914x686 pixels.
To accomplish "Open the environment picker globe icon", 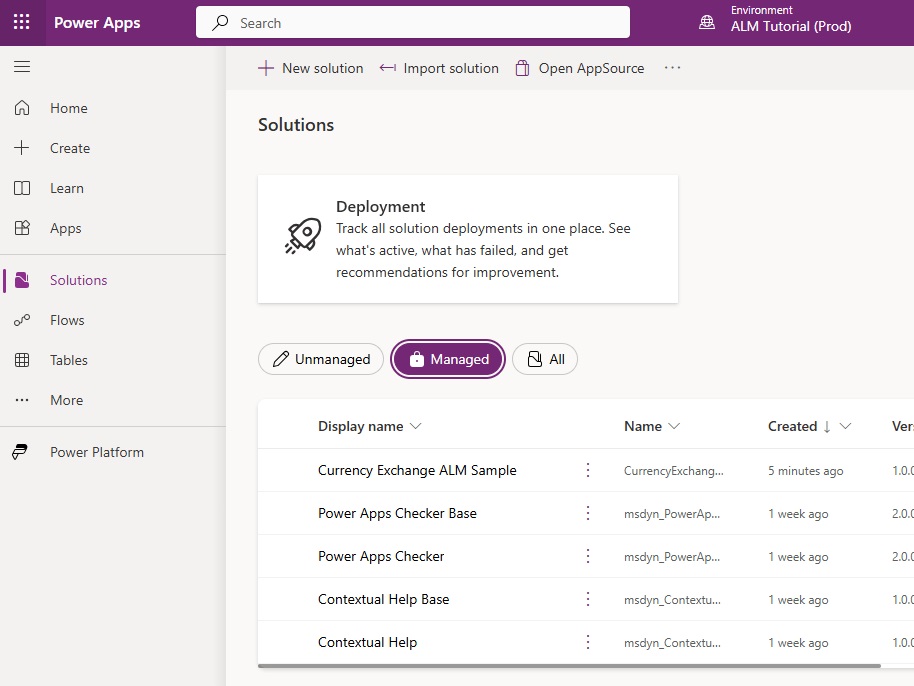I will [x=706, y=23].
